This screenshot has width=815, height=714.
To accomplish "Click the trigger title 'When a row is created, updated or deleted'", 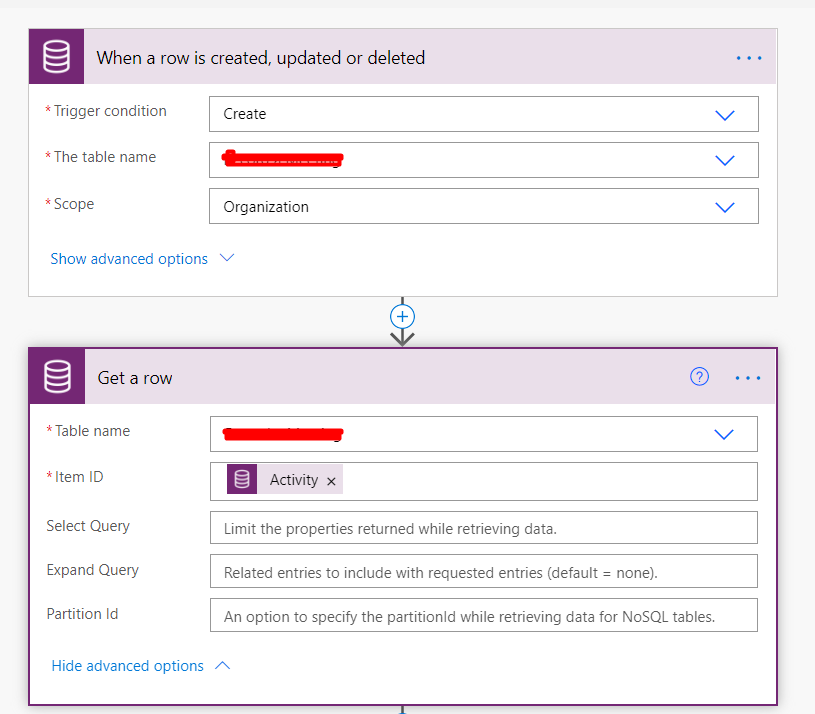I will 261,58.
